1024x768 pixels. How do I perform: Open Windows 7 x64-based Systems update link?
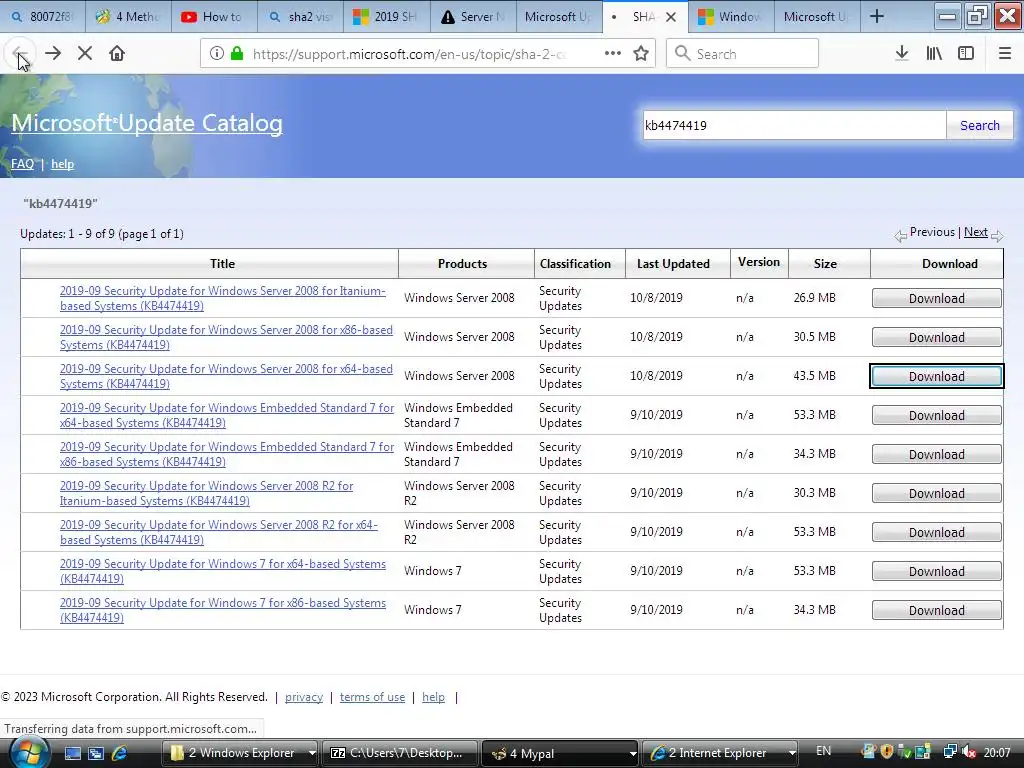point(223,571)
